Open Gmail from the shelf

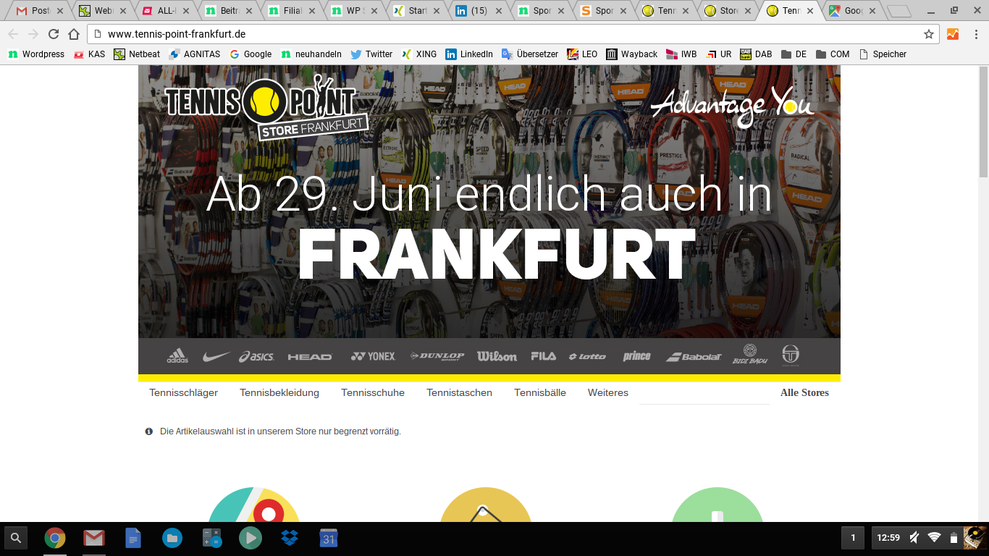tap(94, 538)
